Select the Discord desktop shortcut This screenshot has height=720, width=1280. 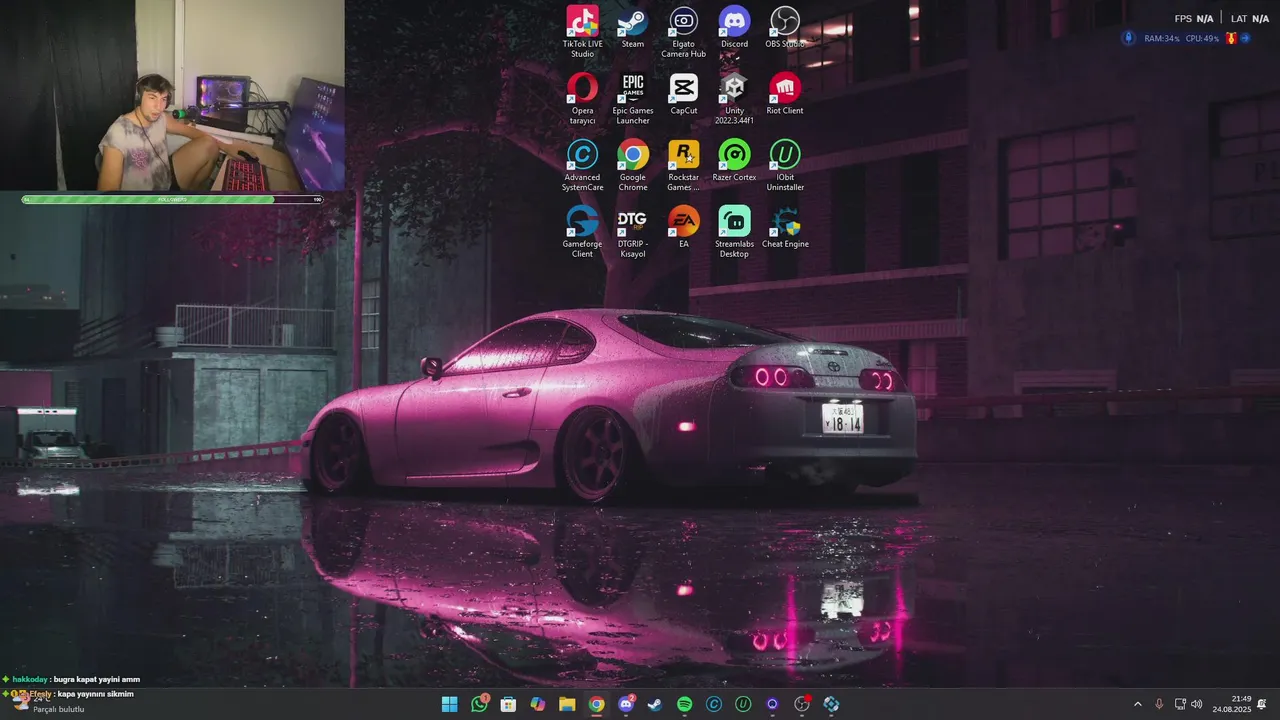[734, 27]
